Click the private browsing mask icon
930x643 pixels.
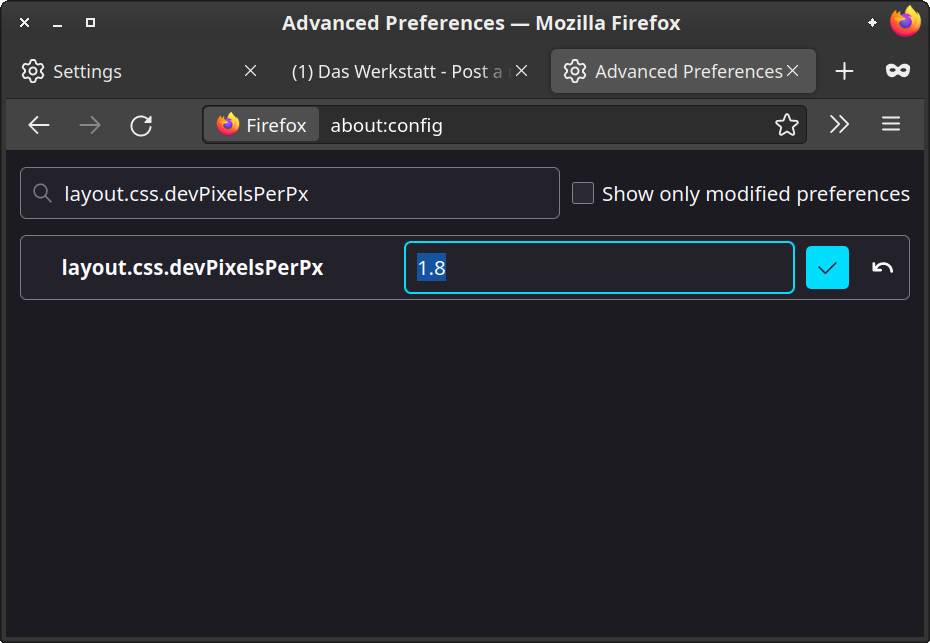pos(897,71)
